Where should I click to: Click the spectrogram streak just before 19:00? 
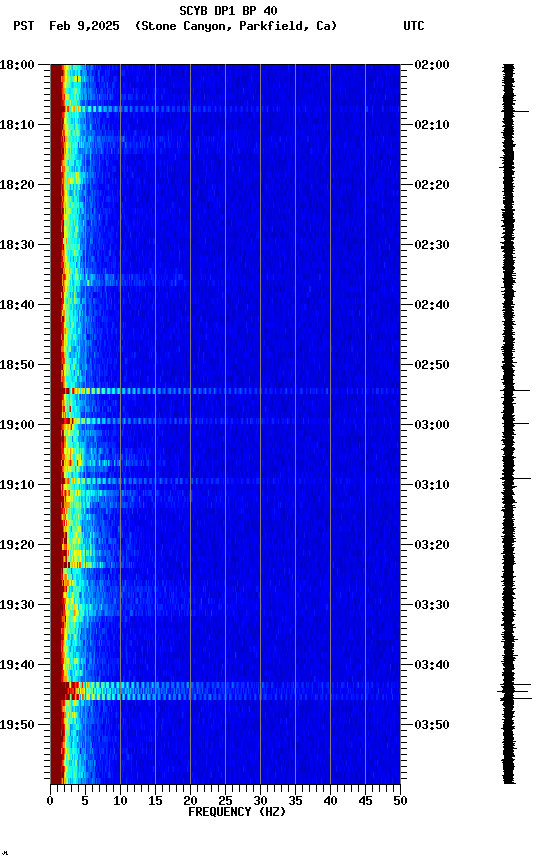click(225, 421)
